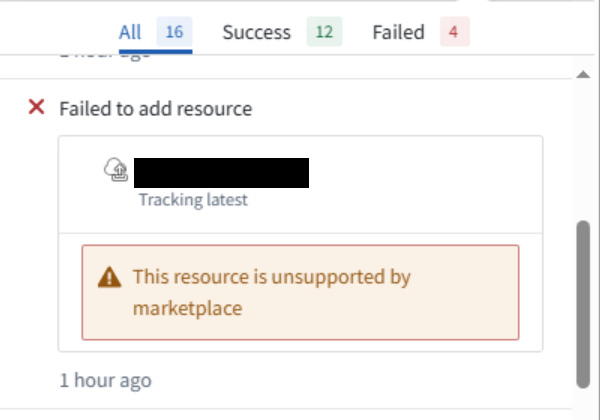Click the unsupported by marketplace warning message
This screenshot has height=420, width=600.
(x=300, y=292)
